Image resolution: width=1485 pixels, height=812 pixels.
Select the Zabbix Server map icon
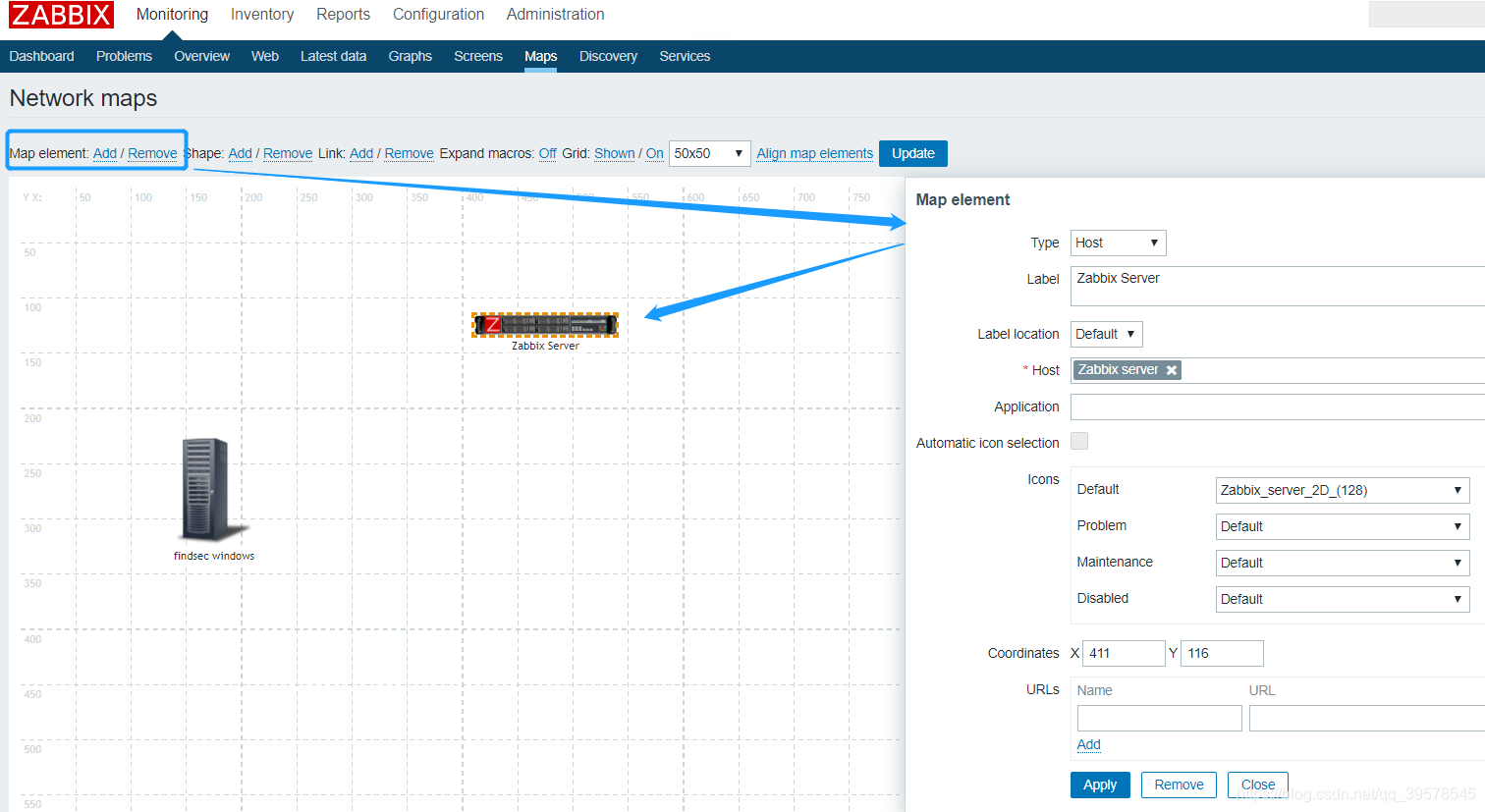click(x=545, y=325)
